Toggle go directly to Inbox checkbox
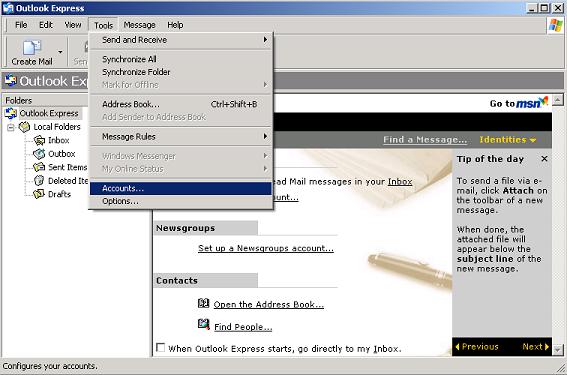This screenshot has width=567, height=375. (x=160, y=348)
